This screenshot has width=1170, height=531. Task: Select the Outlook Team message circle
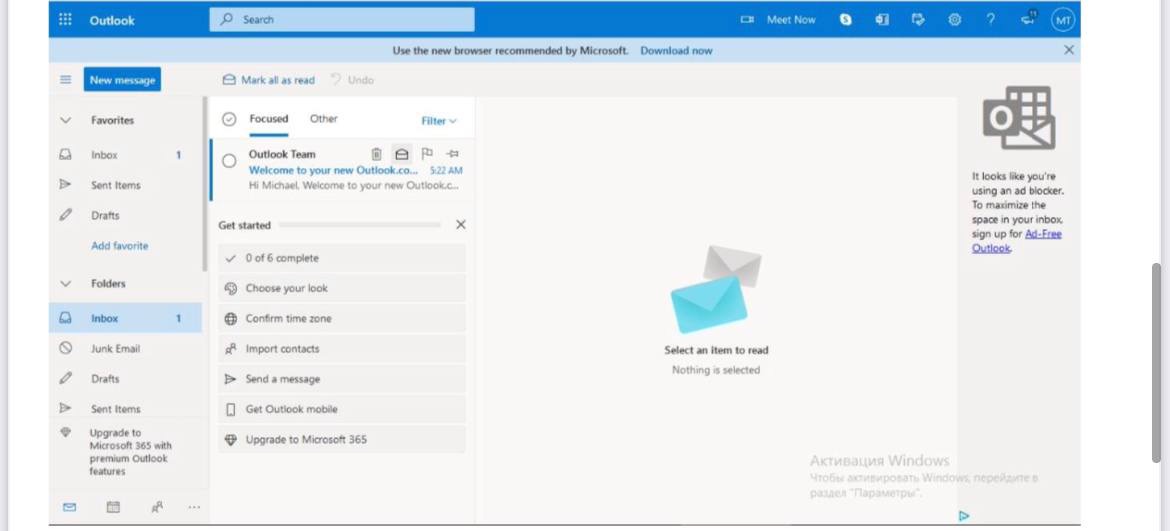[229, 160]
